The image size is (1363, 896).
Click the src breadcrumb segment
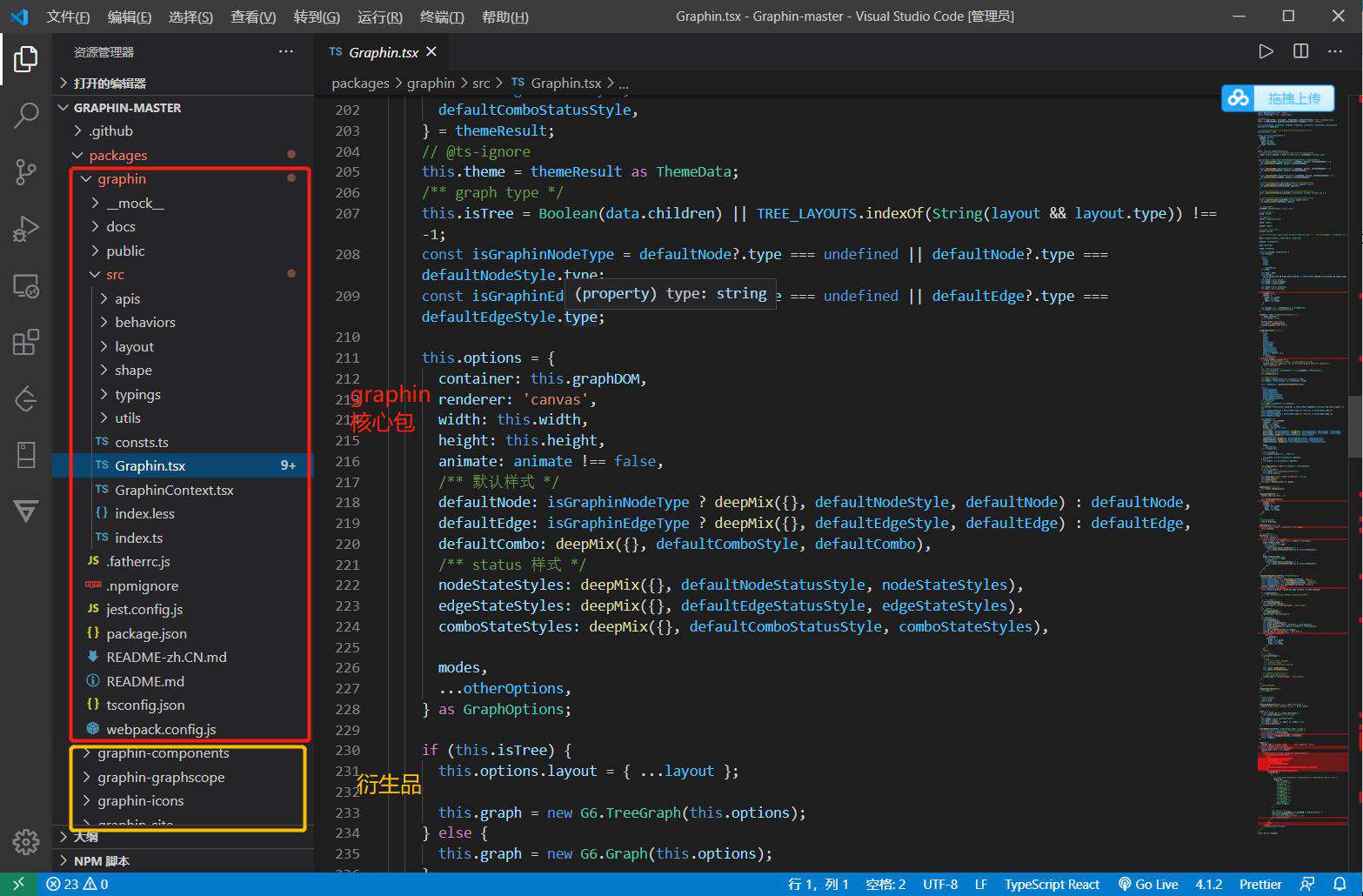[x=481, y=83]
